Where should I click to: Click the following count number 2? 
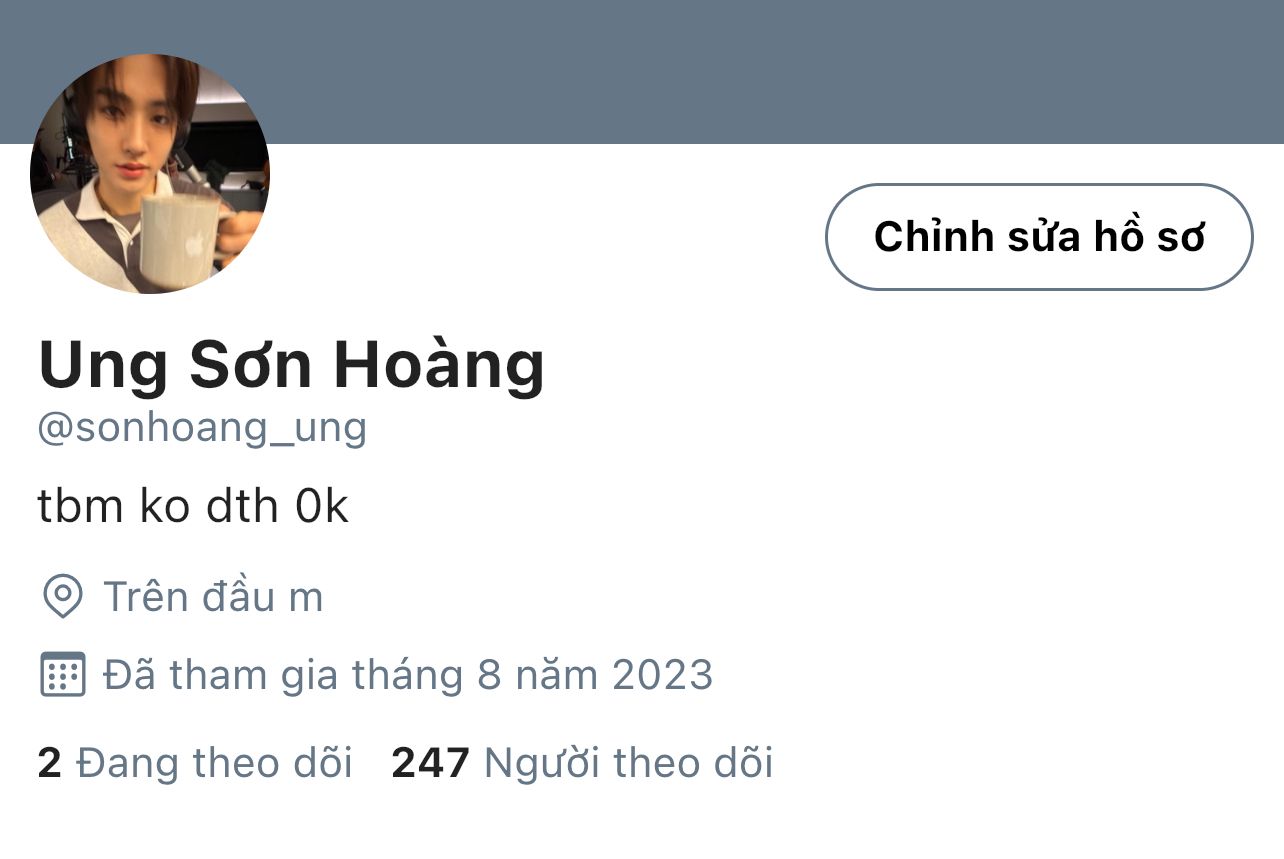pos(49,764)
